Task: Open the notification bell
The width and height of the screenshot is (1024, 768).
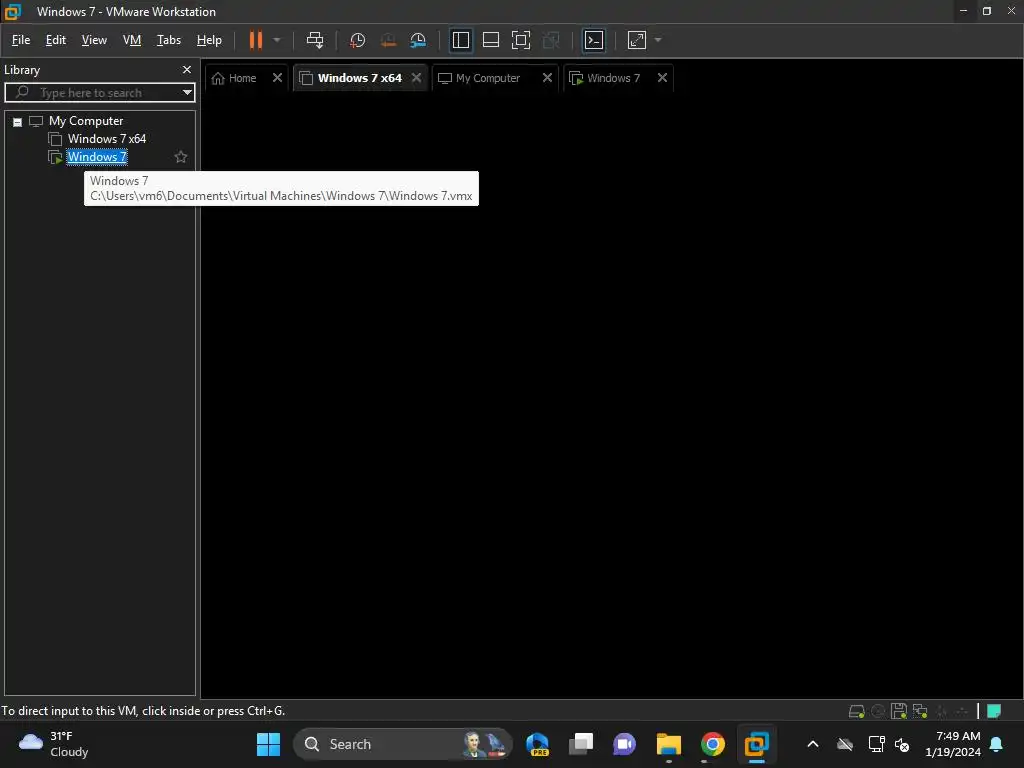Action: 997,744
